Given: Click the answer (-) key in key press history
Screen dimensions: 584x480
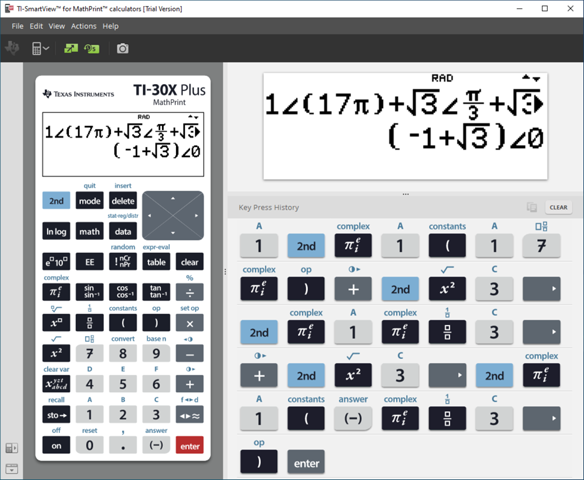Looking at the screenshot, I should coord(353,419).
